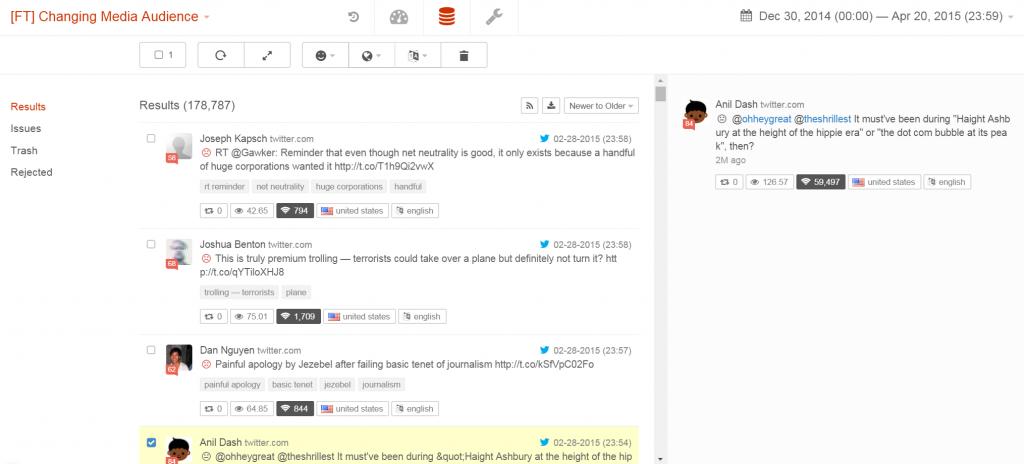Screen dimensions: 1024x464
Task: Uncheck the selected Anil Dash tweet
Action: coord(151,442)
